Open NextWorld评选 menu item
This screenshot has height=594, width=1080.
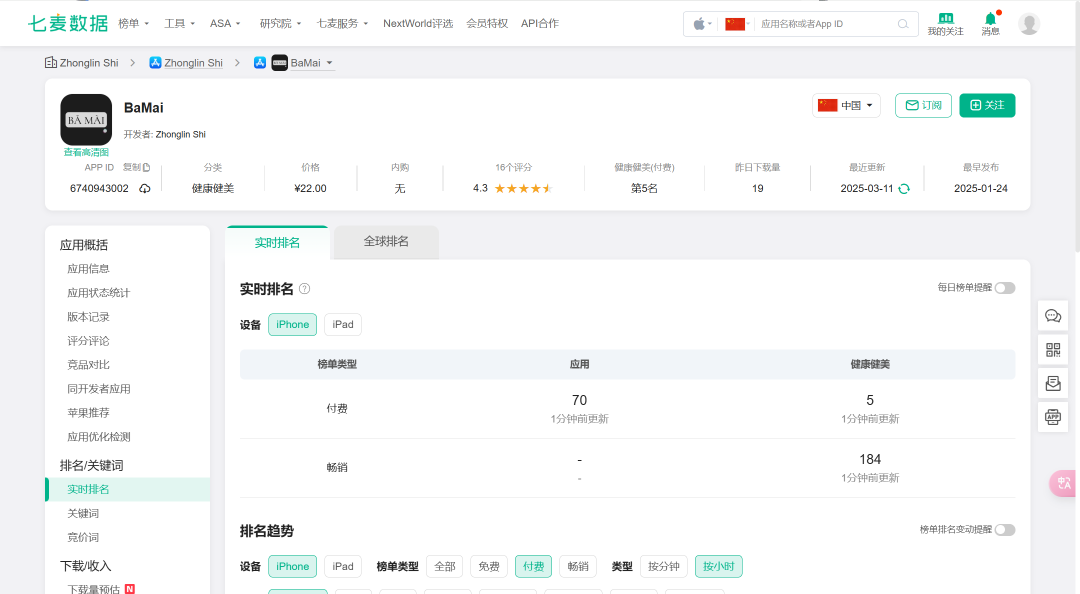coord(418,23)
